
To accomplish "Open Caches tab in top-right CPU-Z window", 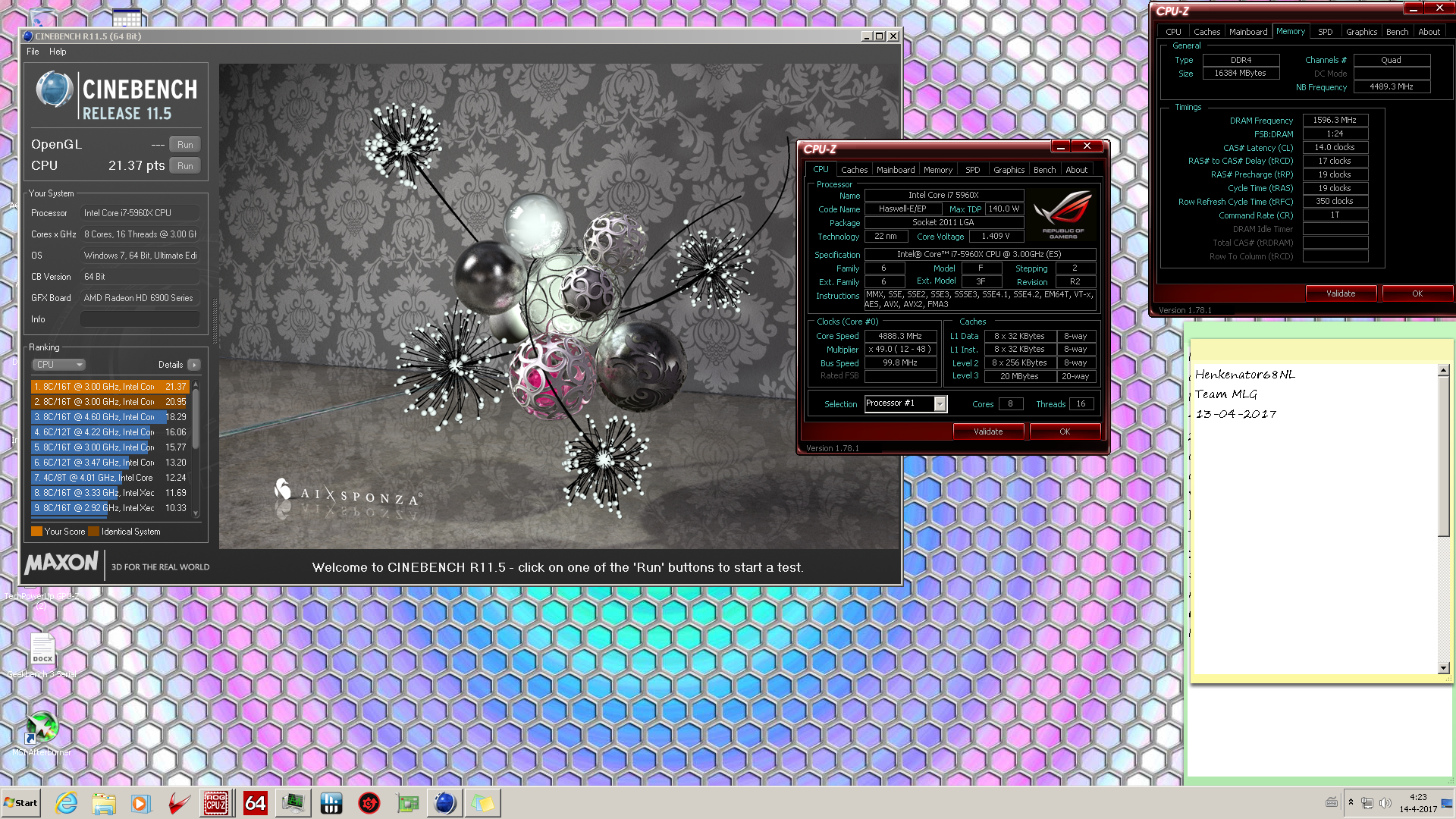I will click(1207, 32).
